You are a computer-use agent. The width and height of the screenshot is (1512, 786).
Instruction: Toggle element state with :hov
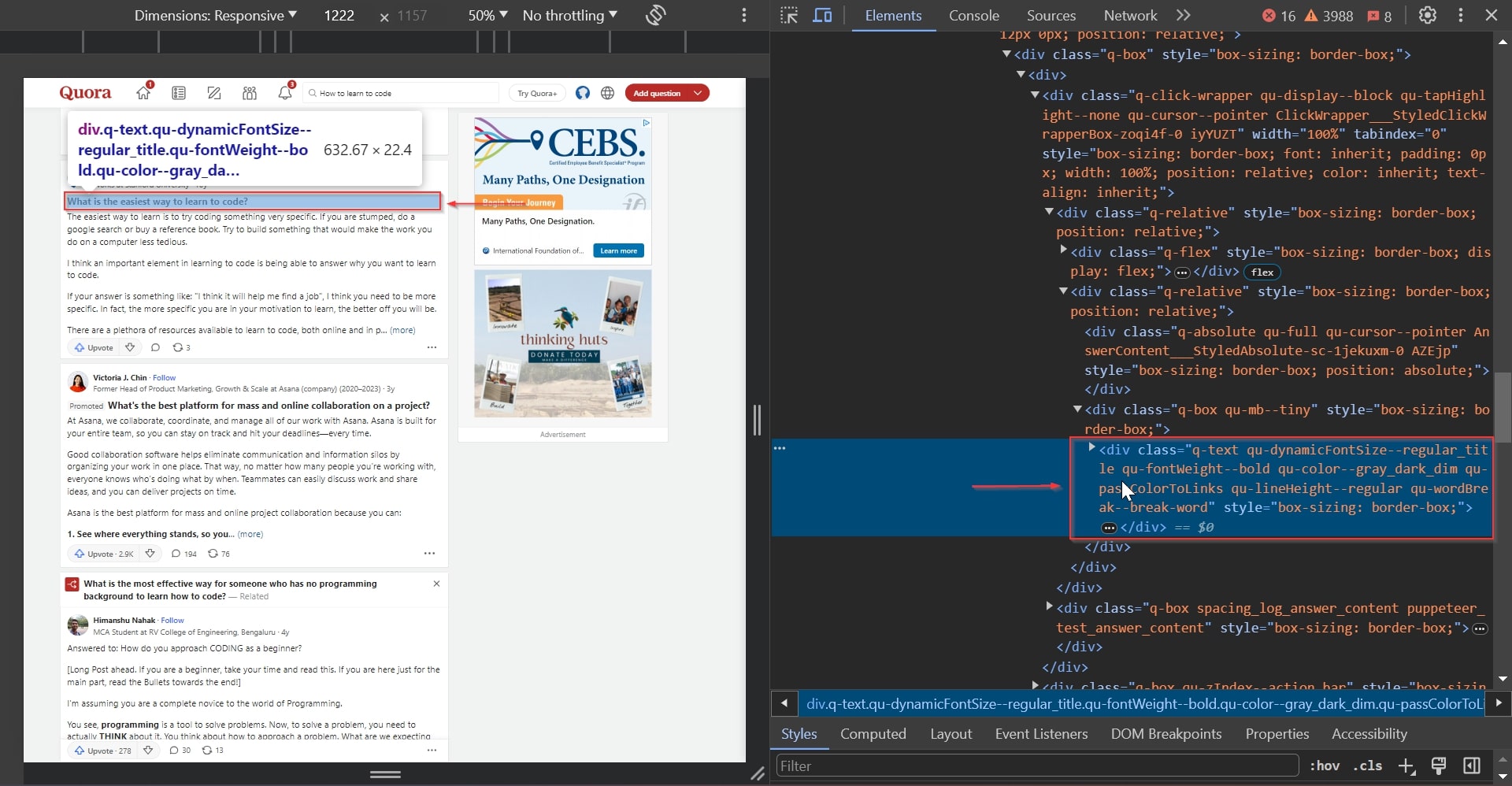pyautogui.click(x=1324, y=765)
